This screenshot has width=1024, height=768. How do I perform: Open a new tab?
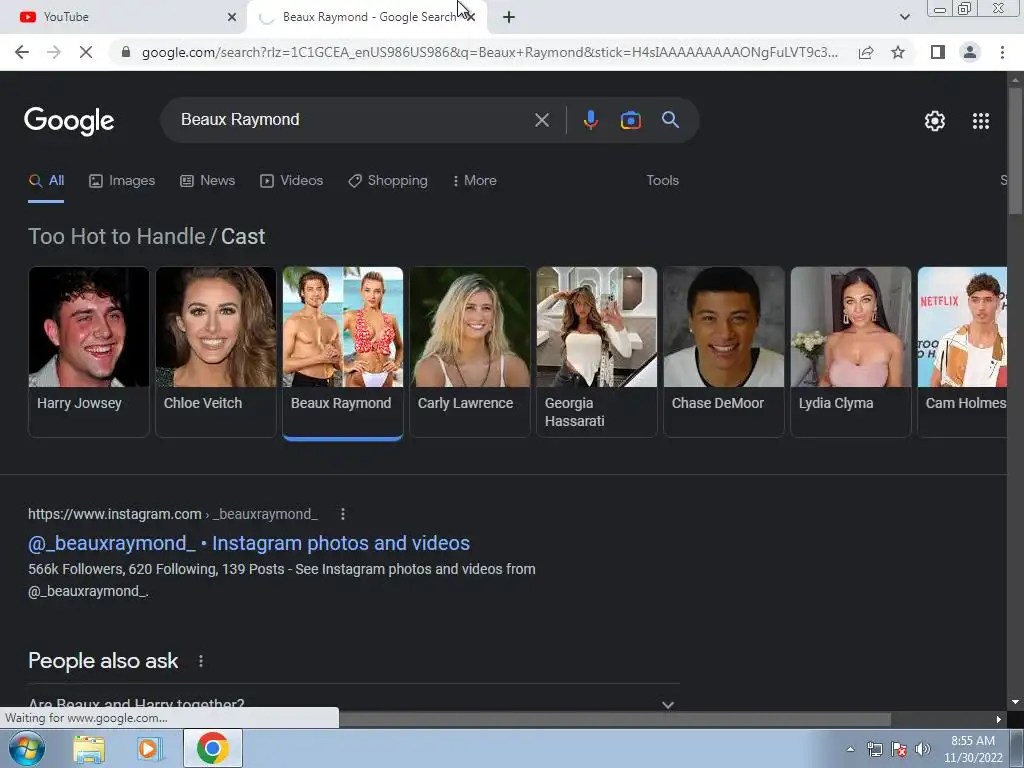click(509, 17)
